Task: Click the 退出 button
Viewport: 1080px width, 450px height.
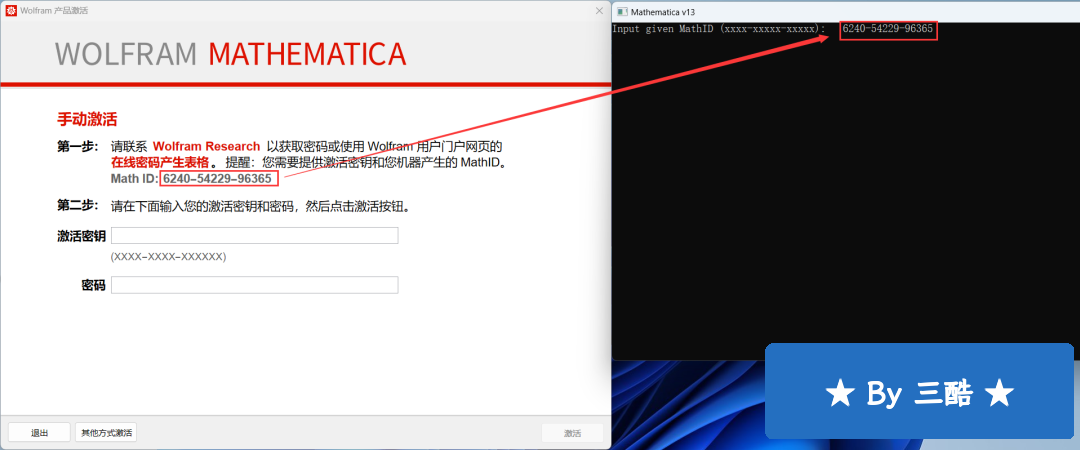Action: click(39, 433)
